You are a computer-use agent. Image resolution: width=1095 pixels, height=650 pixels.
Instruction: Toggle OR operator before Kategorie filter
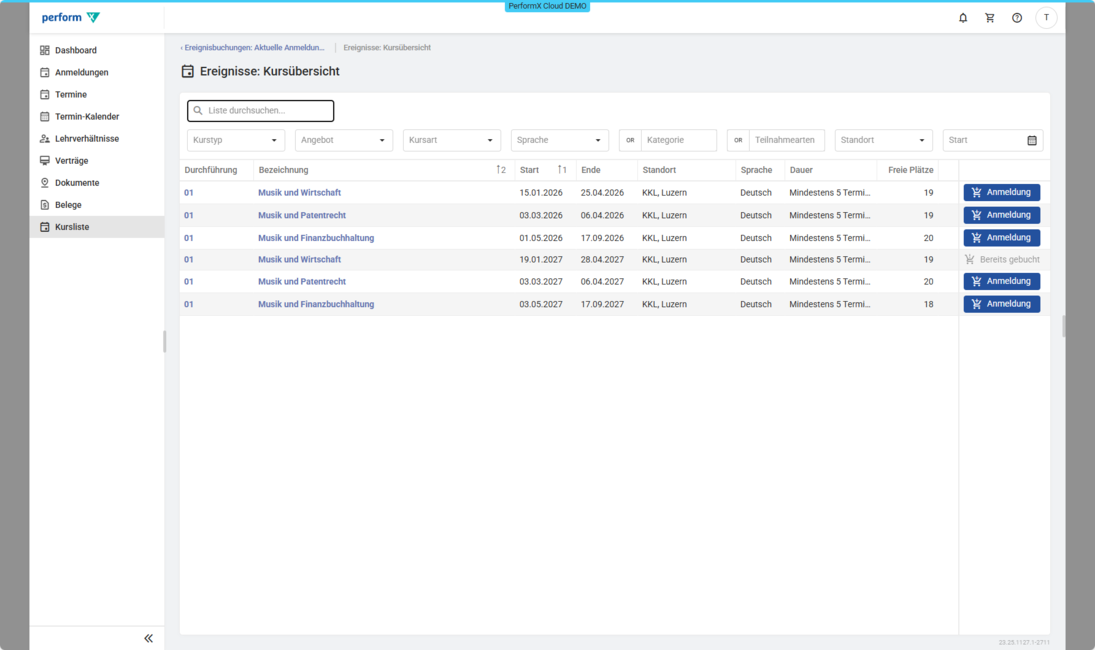point(630,141)
